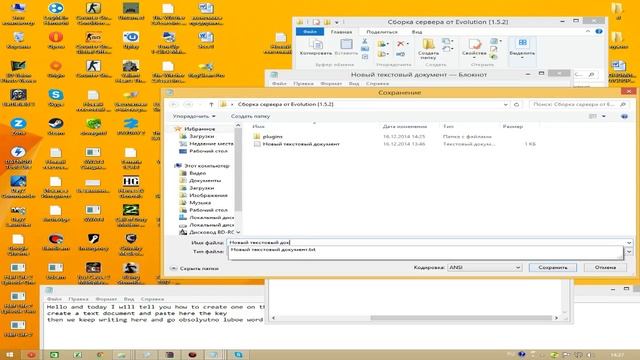640x360 pixels.
Task: Click the up-arrow navigation icon in the save dialog
Action: (211, 104)
